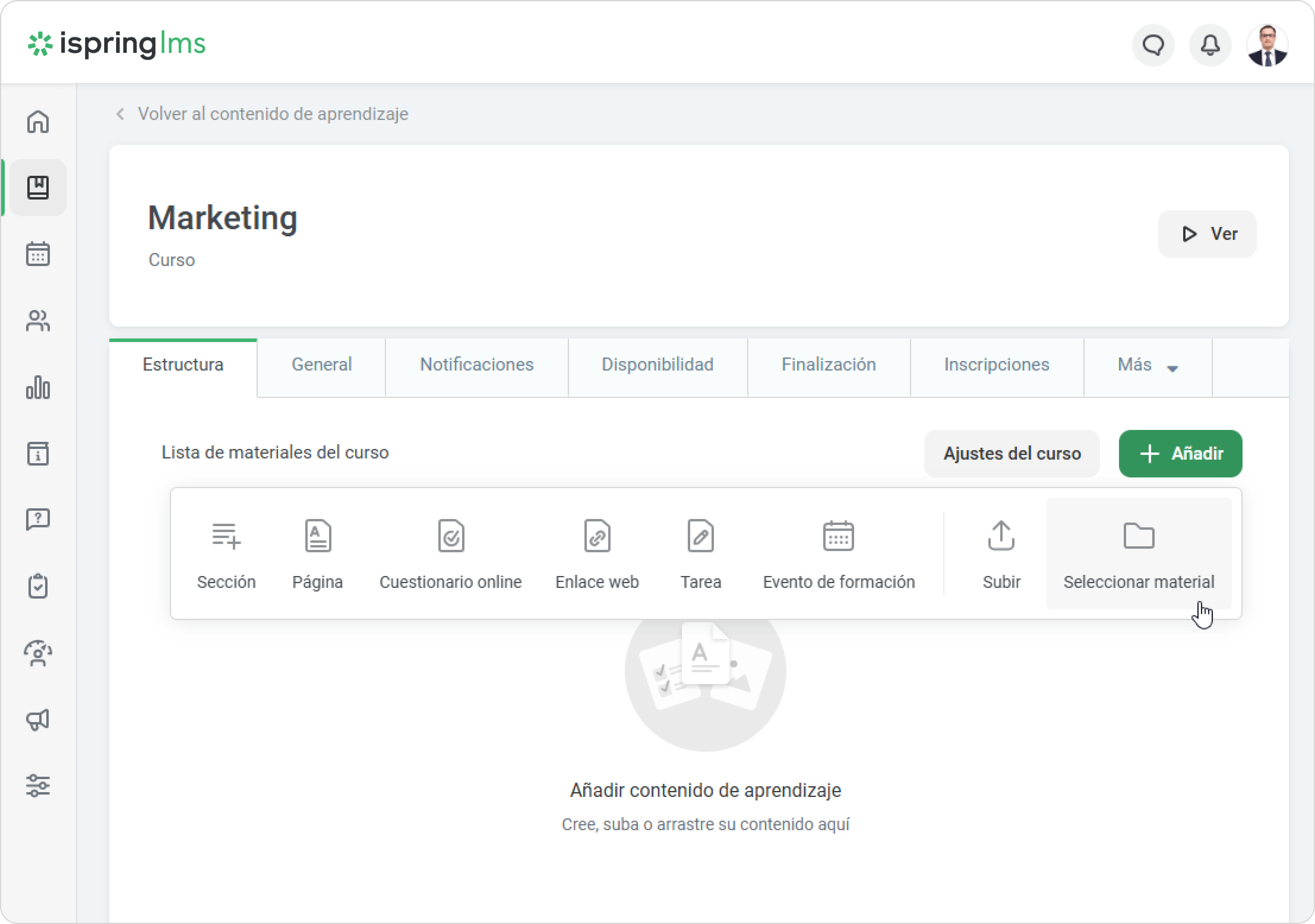Switch to the Notificaciones tab
Viewport: 1315px width, 924px height.
477,365
